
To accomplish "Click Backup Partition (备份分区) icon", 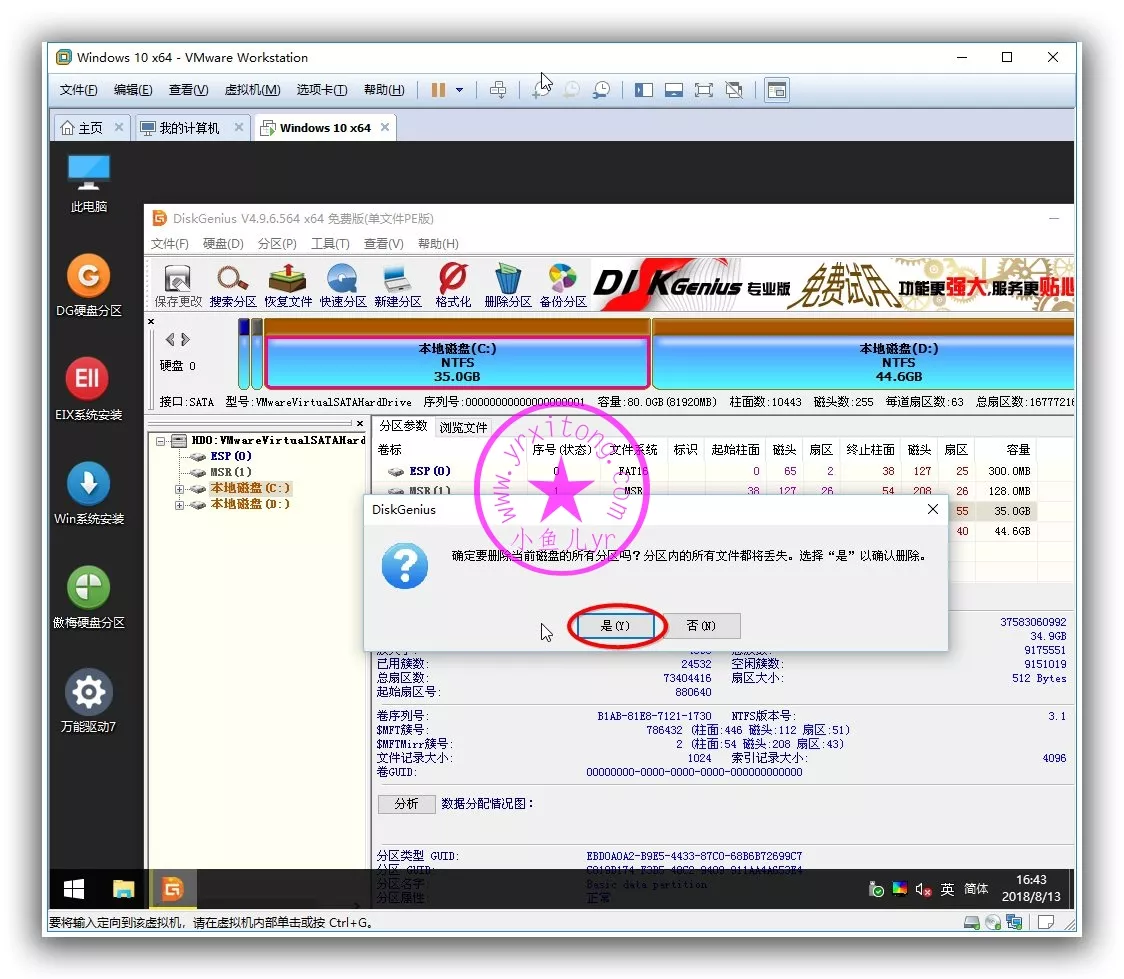I will [x=563, y=285].
